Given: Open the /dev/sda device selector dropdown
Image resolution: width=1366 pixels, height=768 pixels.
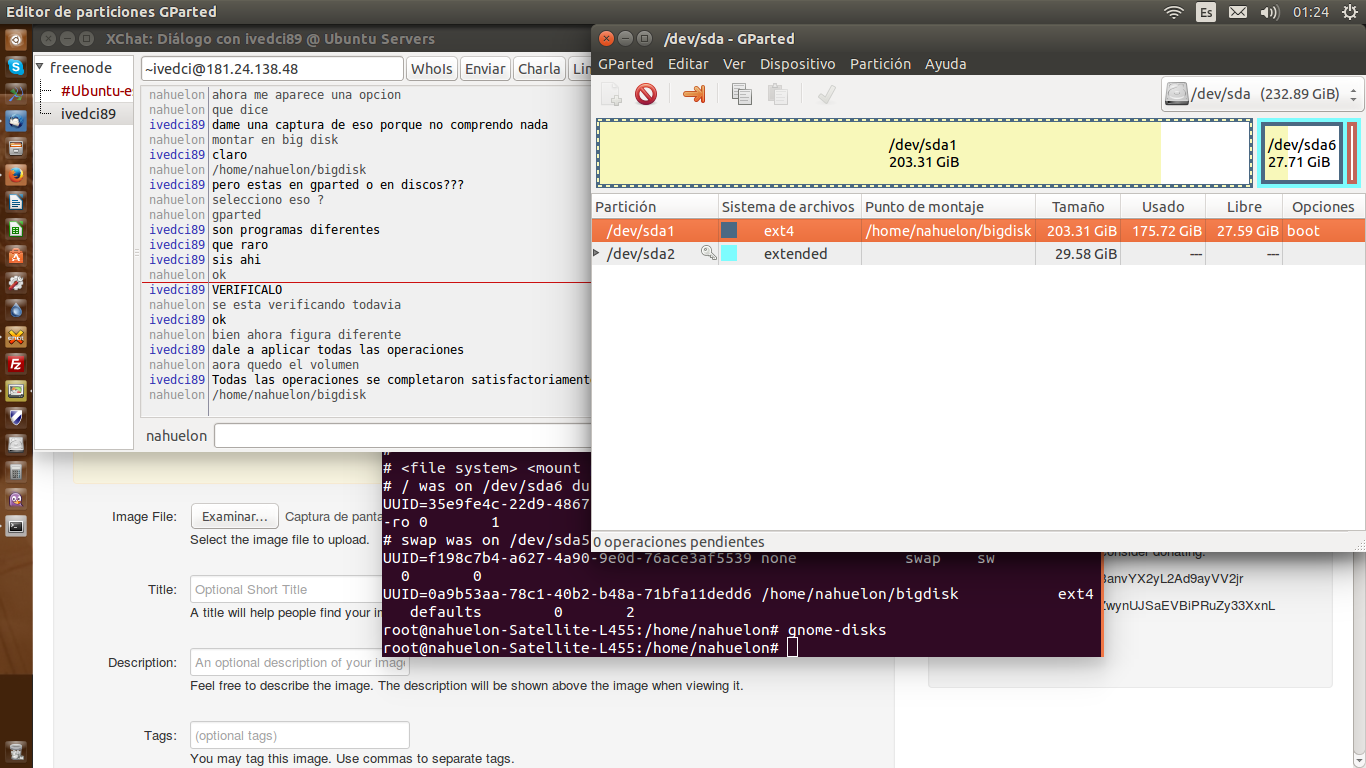Looking at the screenshot, I should 1262,94.
